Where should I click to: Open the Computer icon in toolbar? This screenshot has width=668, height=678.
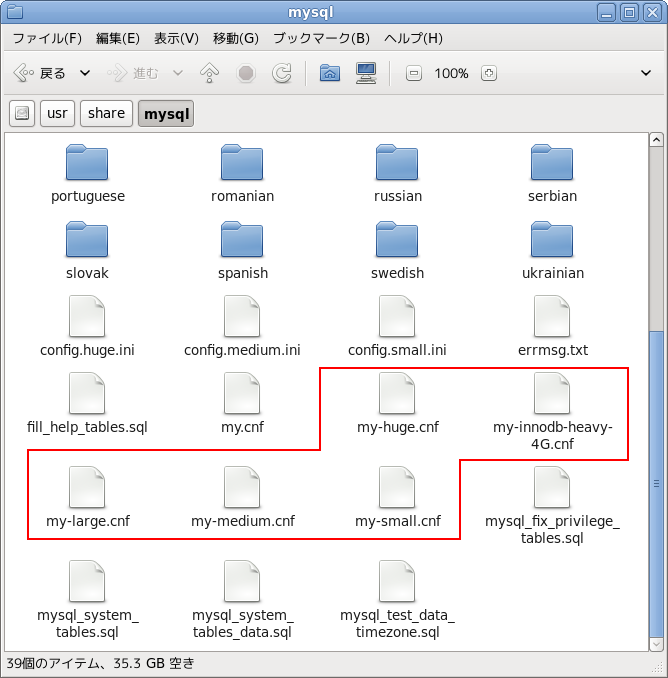point(366,73)
